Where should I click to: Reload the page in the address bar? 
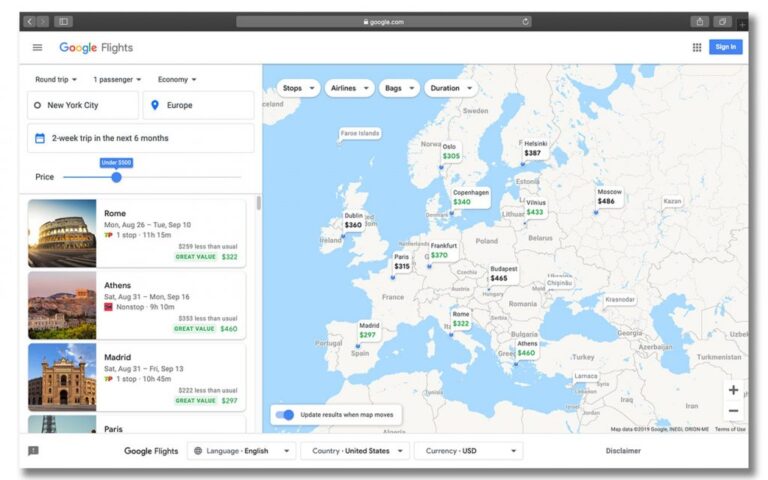click(x=526, y=22)
